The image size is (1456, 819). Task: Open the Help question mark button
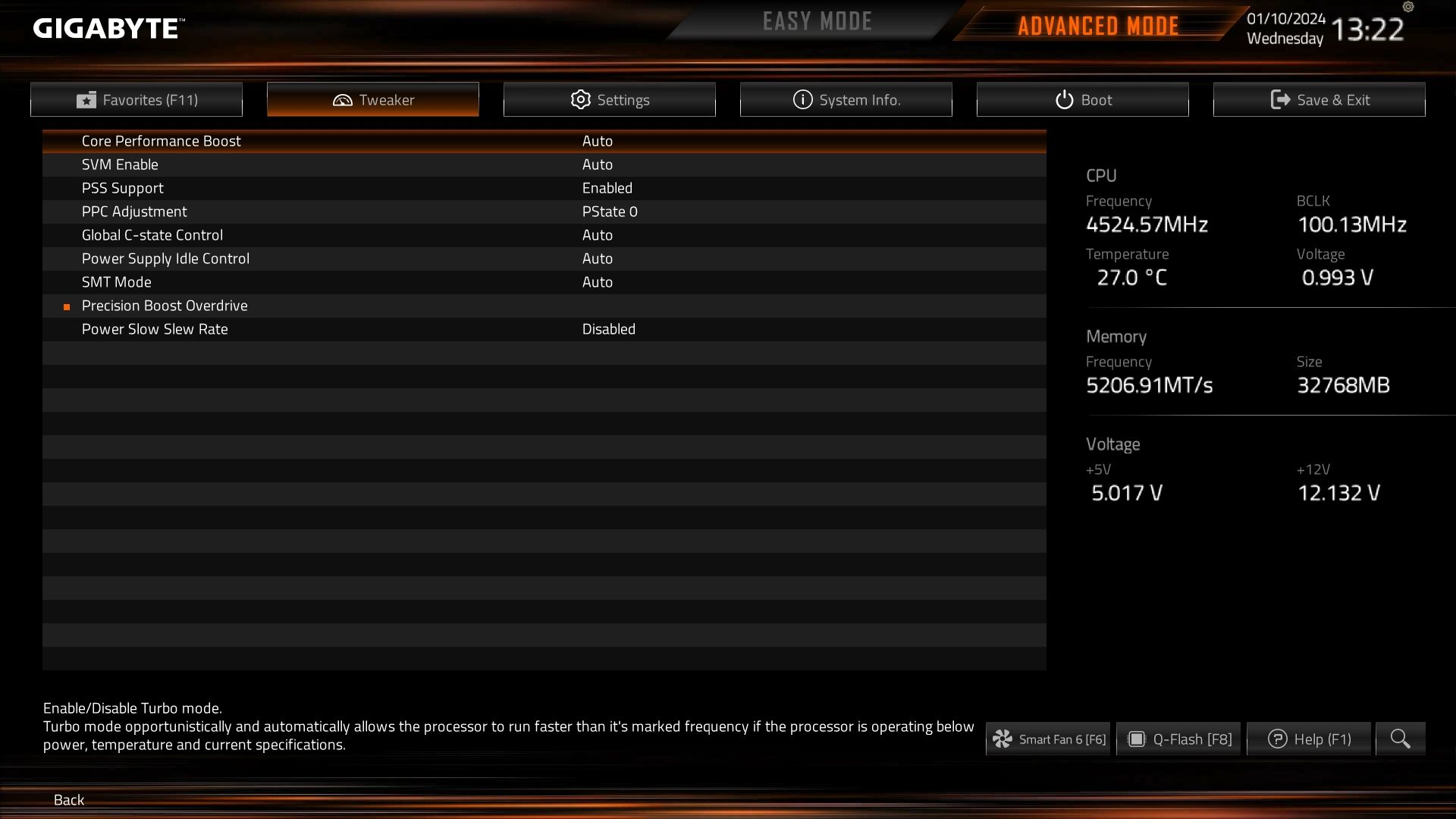point(1309,739)
